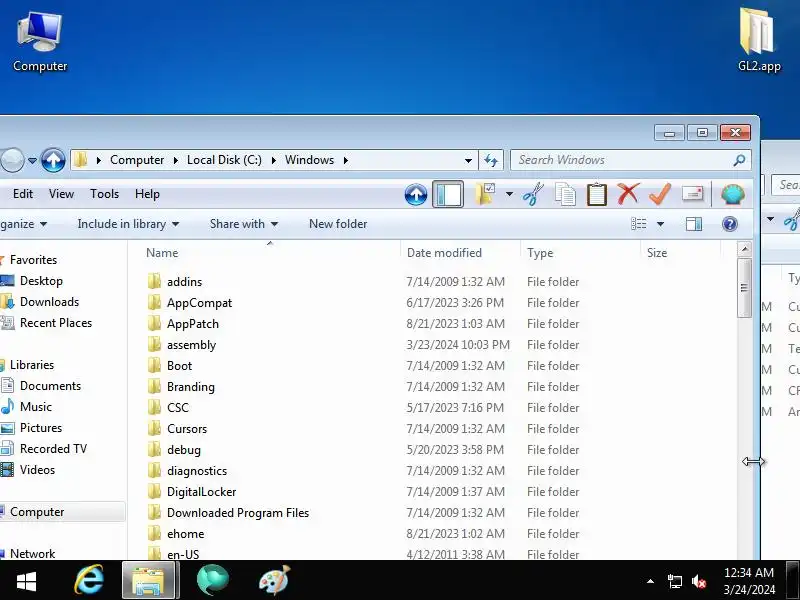The image size is (800, 600).
Task: Click the Cut scissors icon
Action: point(534,194)
